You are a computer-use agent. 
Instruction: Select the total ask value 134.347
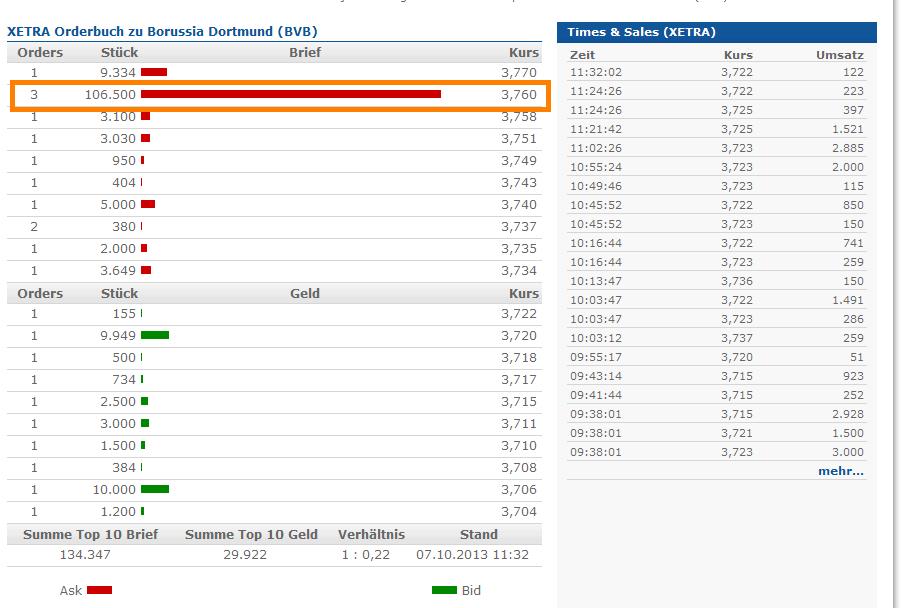click(x=85, y=555)
